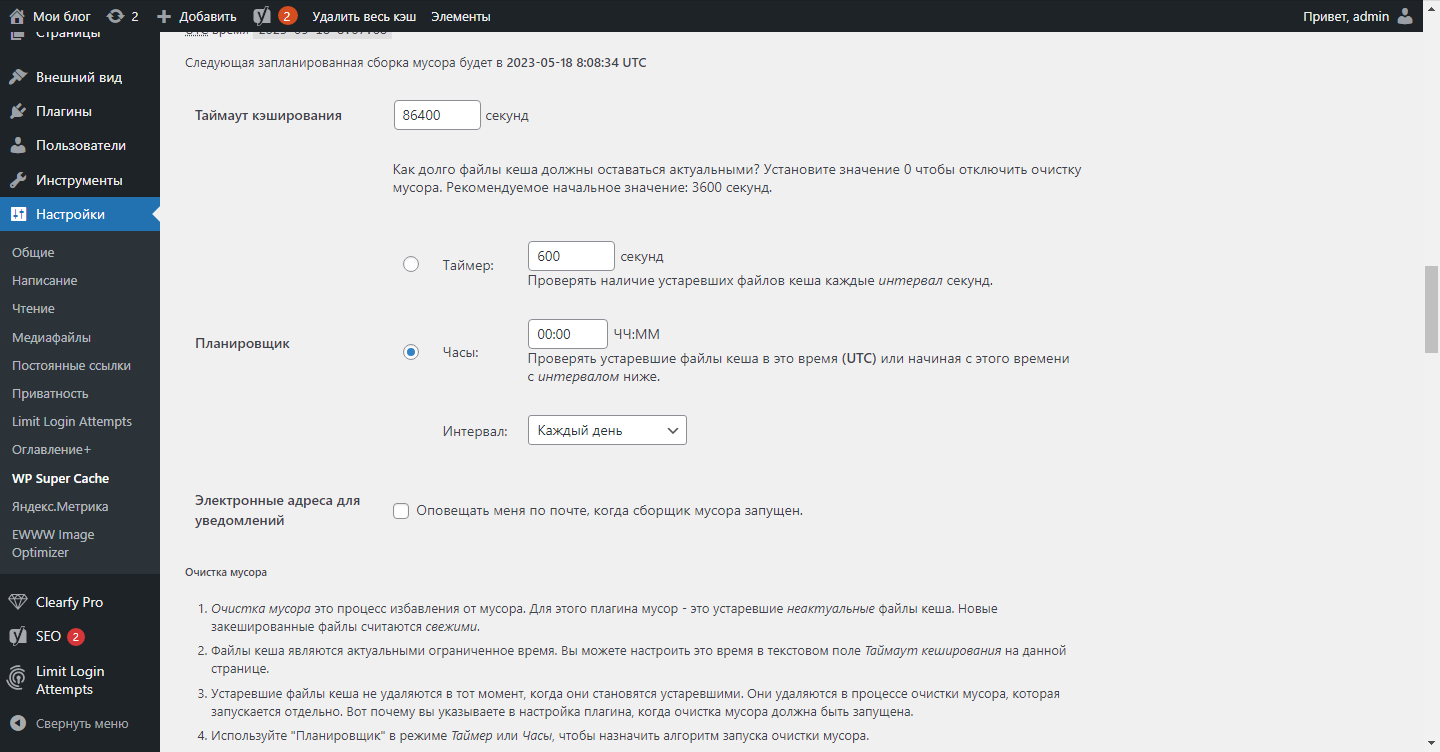Click the Плагины plug icon in the sidebar
Image resolution: width=1440 pixels, height=752 pixels.
point(18,111)
